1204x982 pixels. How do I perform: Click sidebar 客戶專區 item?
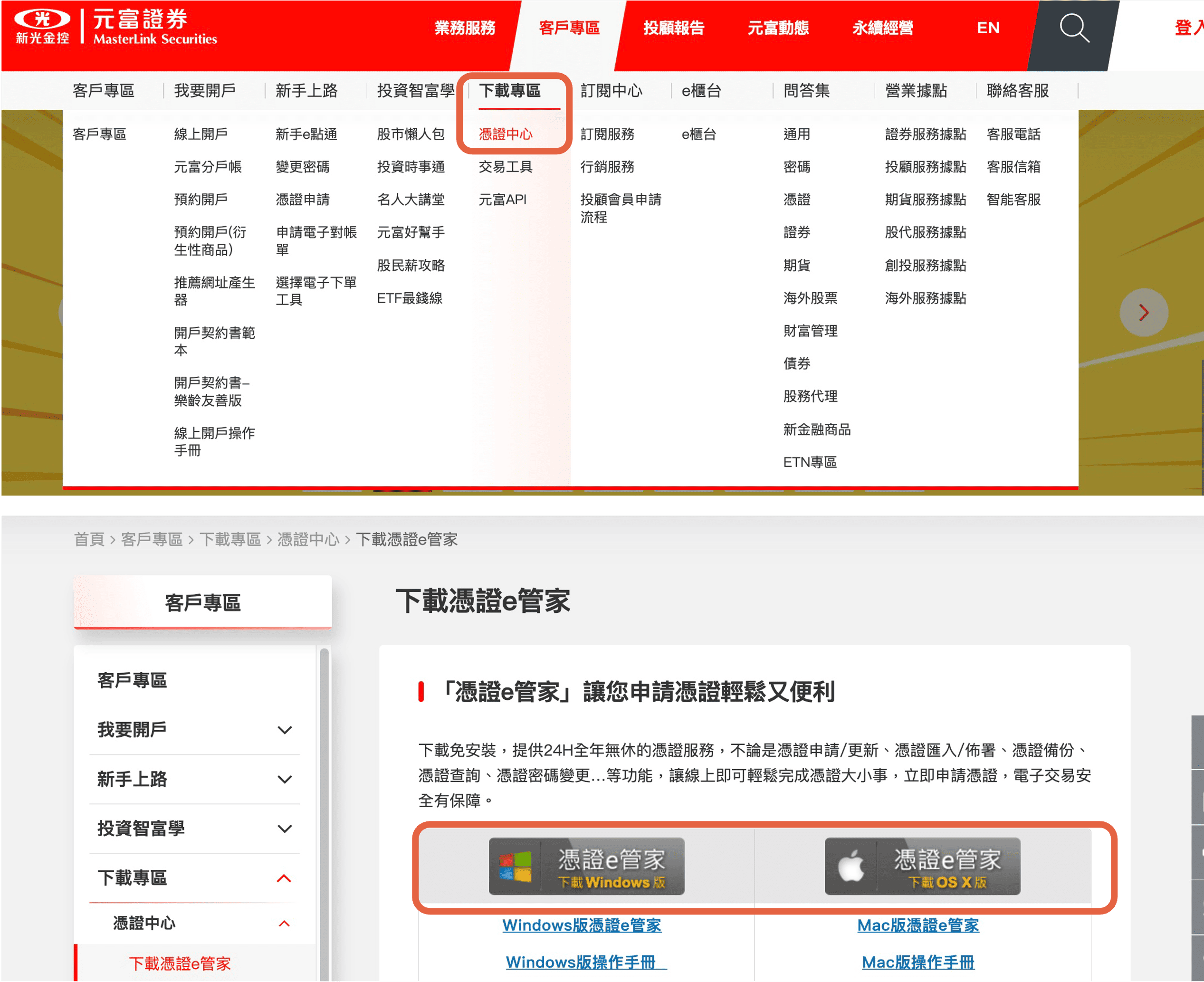[x=132, y=680]
